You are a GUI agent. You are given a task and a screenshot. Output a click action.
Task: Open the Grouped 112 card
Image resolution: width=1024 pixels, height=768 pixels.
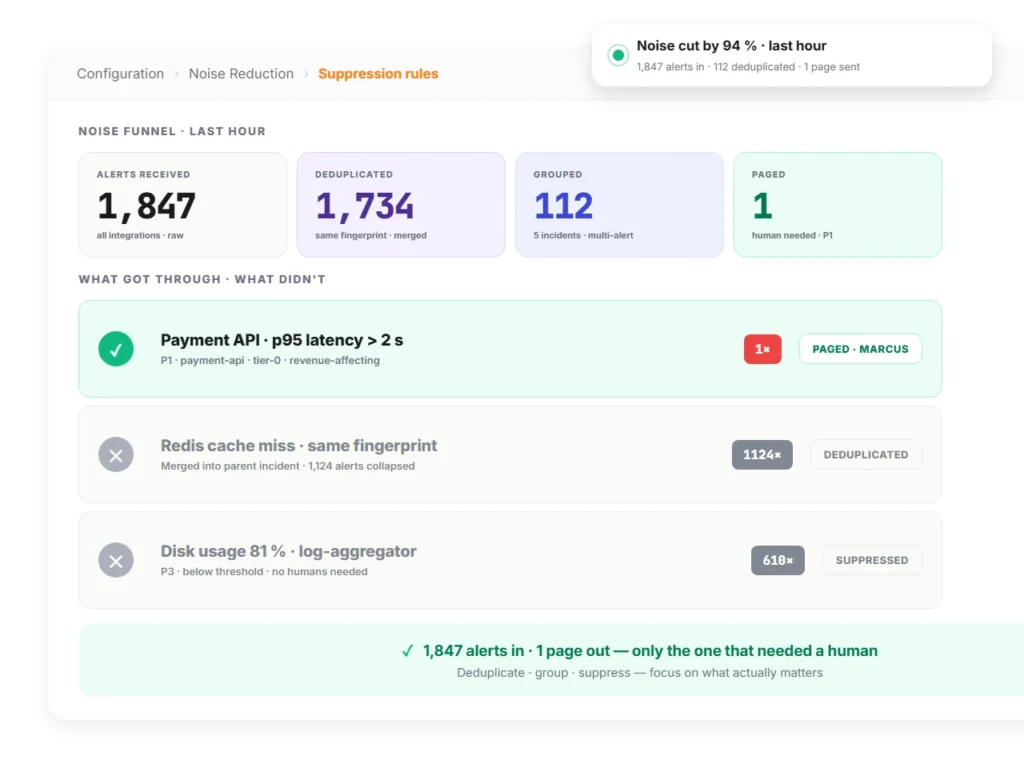tap(619, 205)
